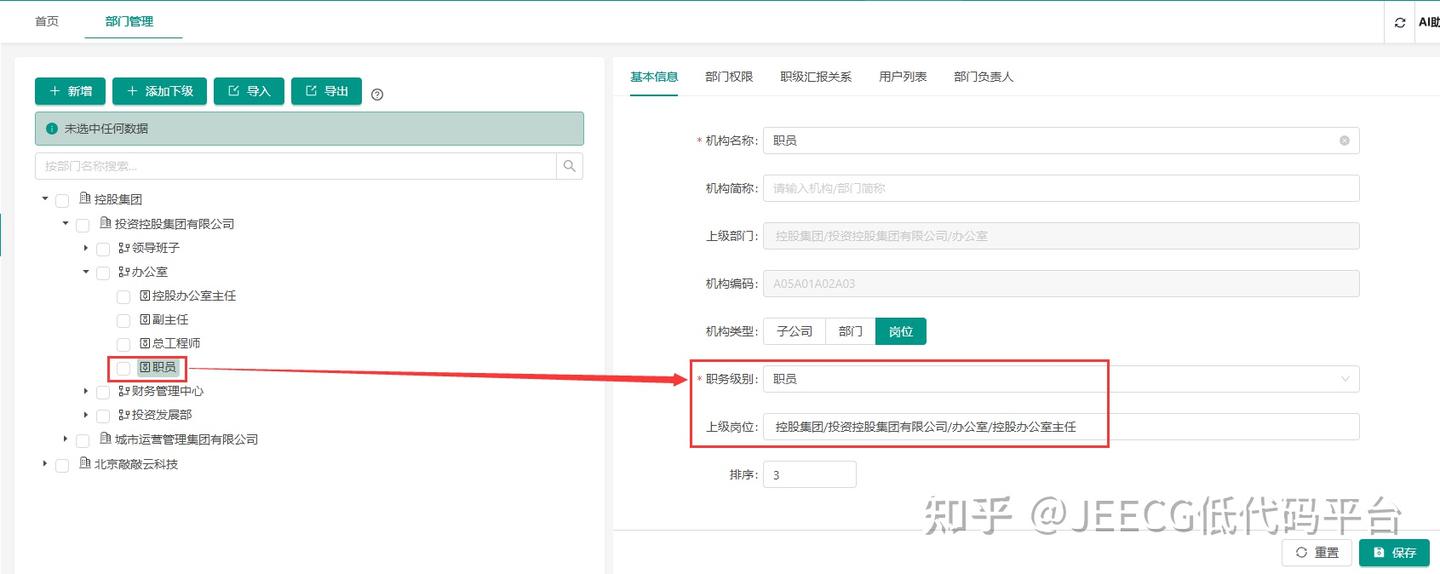The width and height of the screenshot is (1440, 574).
Task: Select the 总工程师 tree row
Action: pyautogui.click(x=170, y=344)
